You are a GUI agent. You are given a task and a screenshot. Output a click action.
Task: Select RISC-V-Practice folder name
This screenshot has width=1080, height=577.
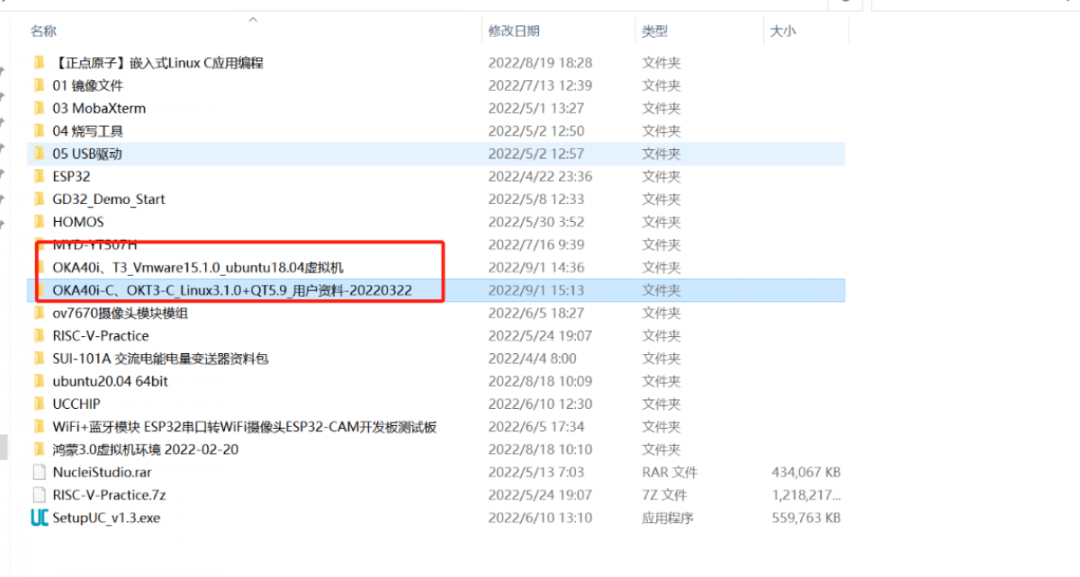101,335
